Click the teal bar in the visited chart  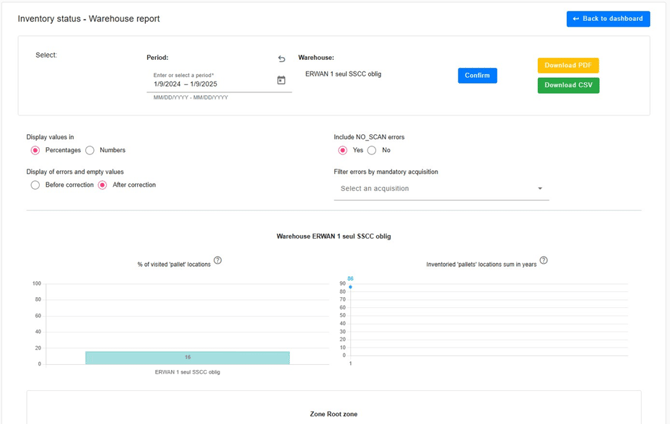coord(187,357)
